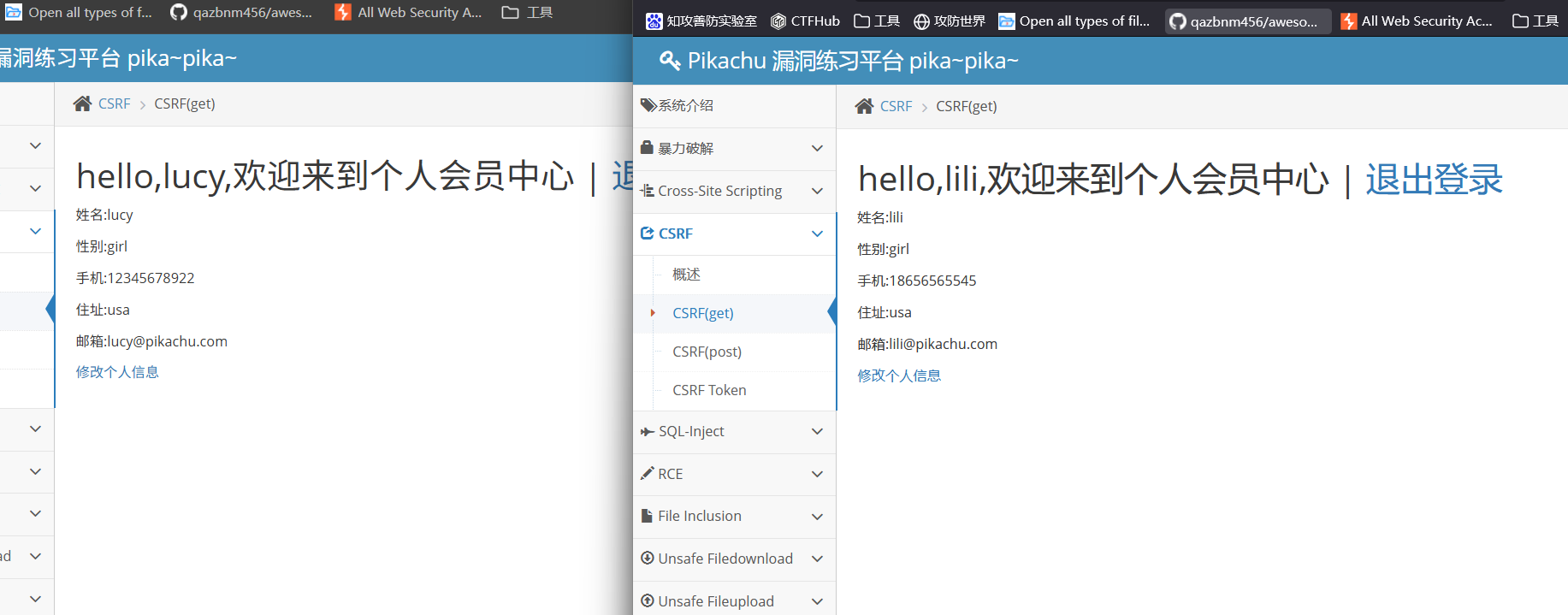Click the hello,lili welcome heading
1568x615 pixels.
click(1093, 180)
